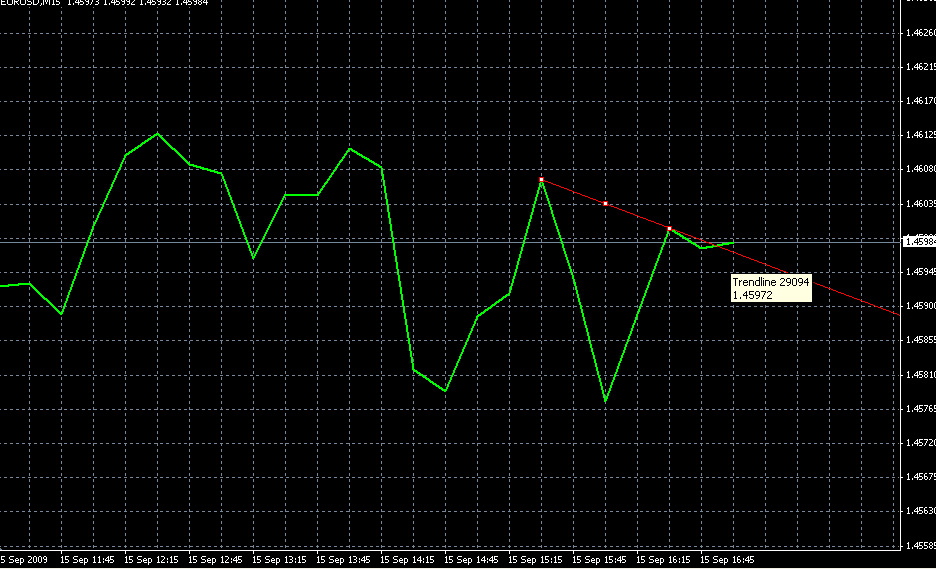
Task: Click the 1.4603 price scale label
Action: [x=920, y=204]
